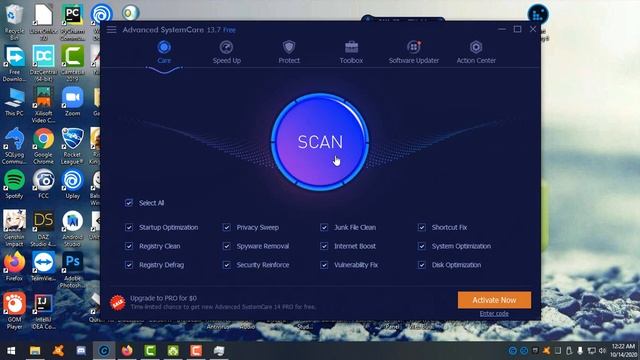Open the Action Center tab
Screen dimensions: 640x360
point(476,52)
